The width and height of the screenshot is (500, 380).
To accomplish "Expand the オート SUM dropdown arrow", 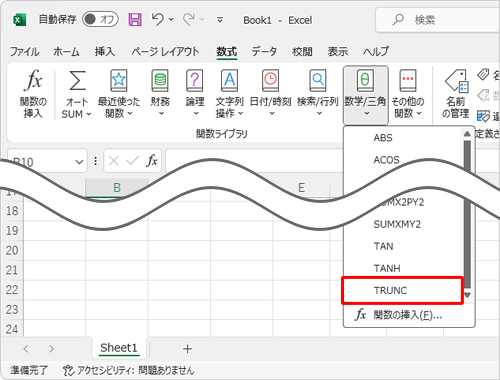I will (x=89, y=114).
